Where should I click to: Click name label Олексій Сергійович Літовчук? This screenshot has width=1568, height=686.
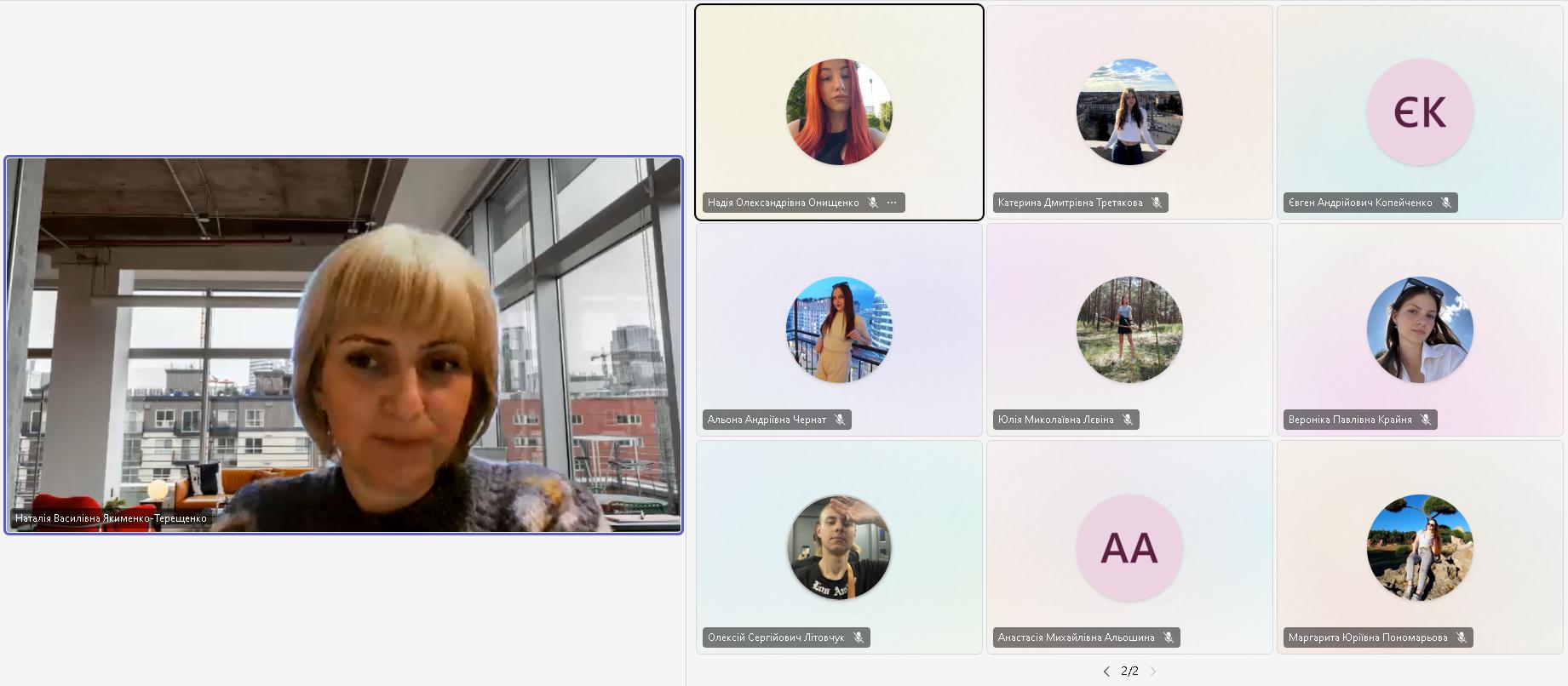776,637
